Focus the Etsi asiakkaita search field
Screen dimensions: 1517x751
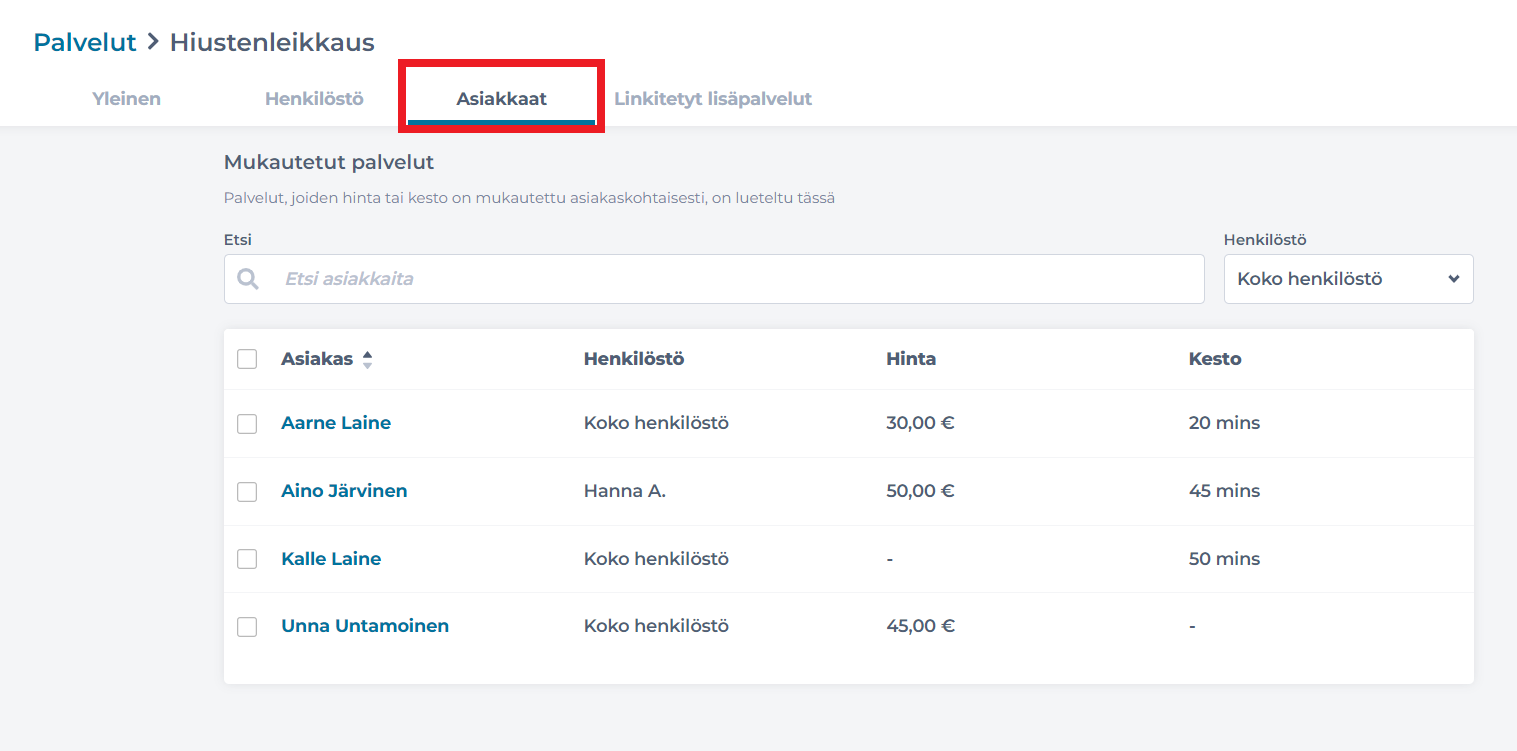[x=735, y=279]
